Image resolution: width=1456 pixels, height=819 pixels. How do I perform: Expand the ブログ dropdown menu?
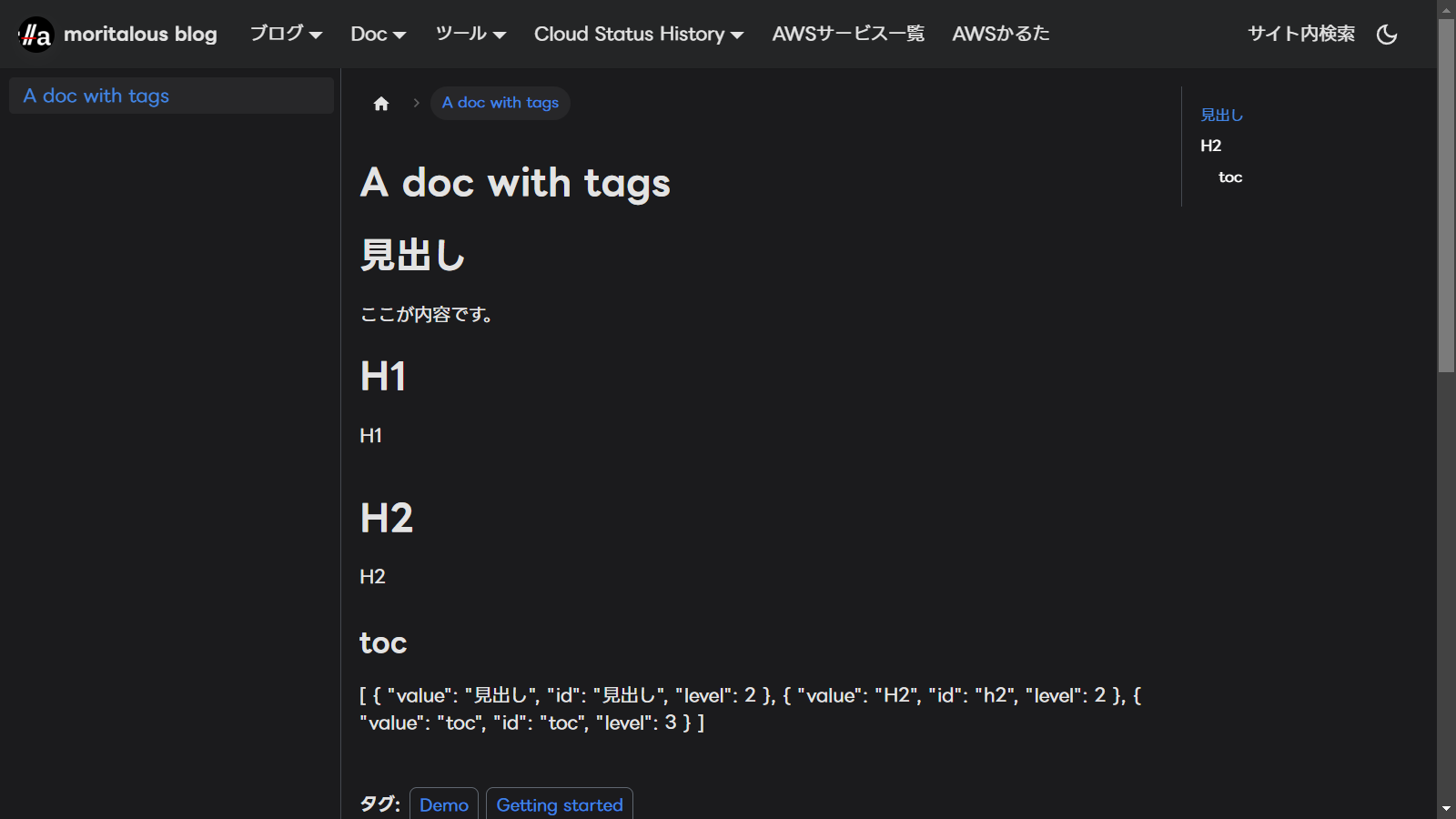tap(286, 35)
